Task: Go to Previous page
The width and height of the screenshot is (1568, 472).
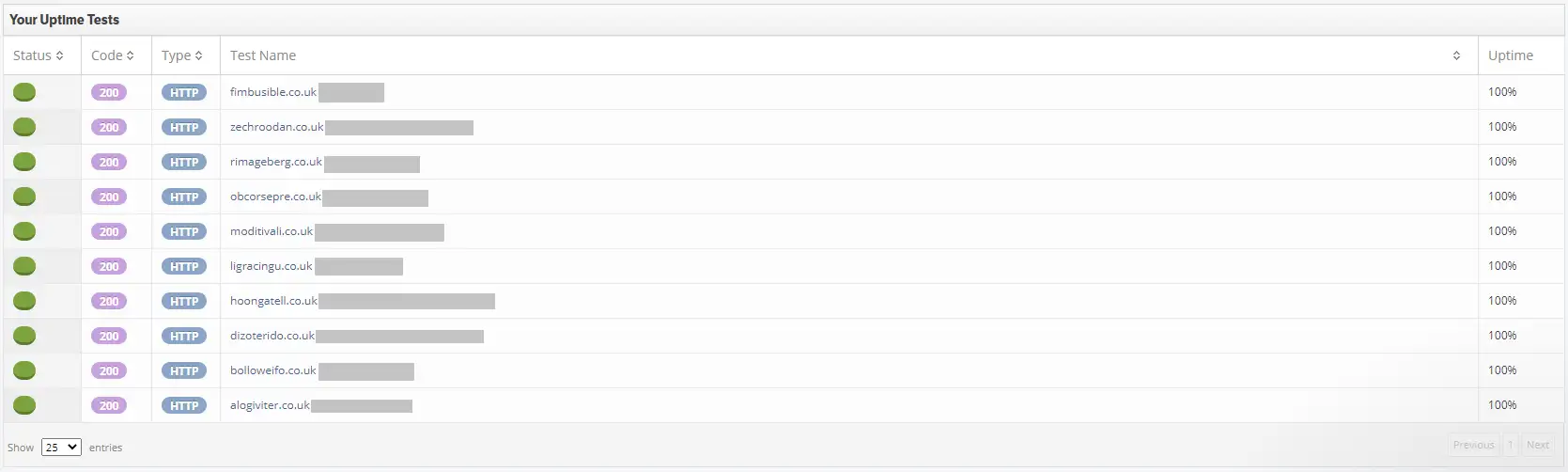Action: tap(1473, 445)
